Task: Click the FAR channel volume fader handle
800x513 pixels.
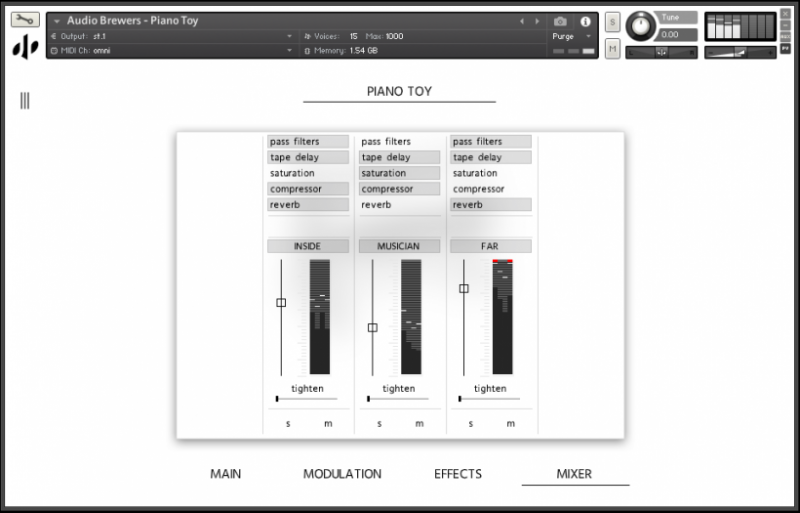Action: (464, 288)
